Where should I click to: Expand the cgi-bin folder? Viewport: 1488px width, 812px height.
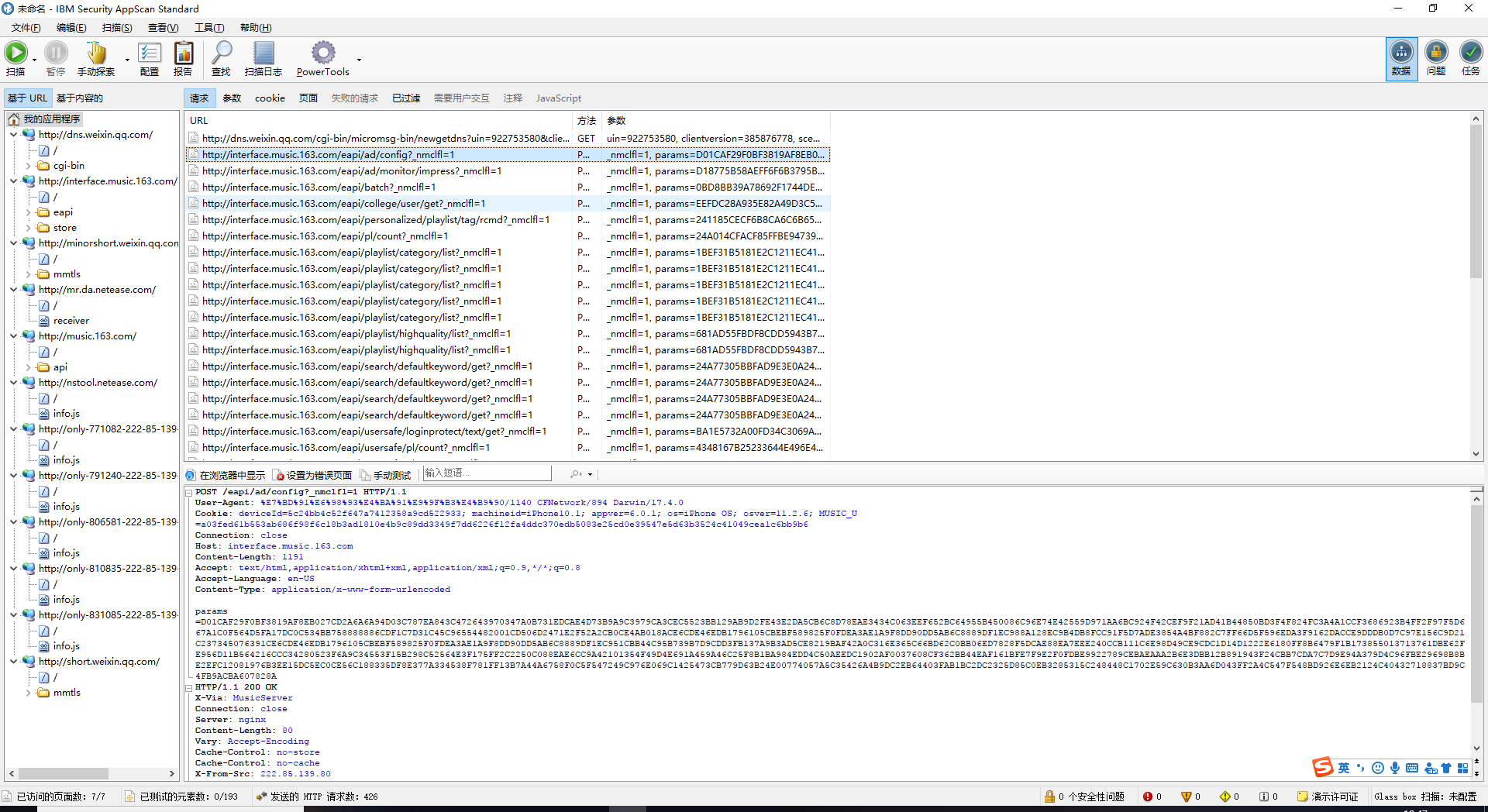[x=29, y=166]
